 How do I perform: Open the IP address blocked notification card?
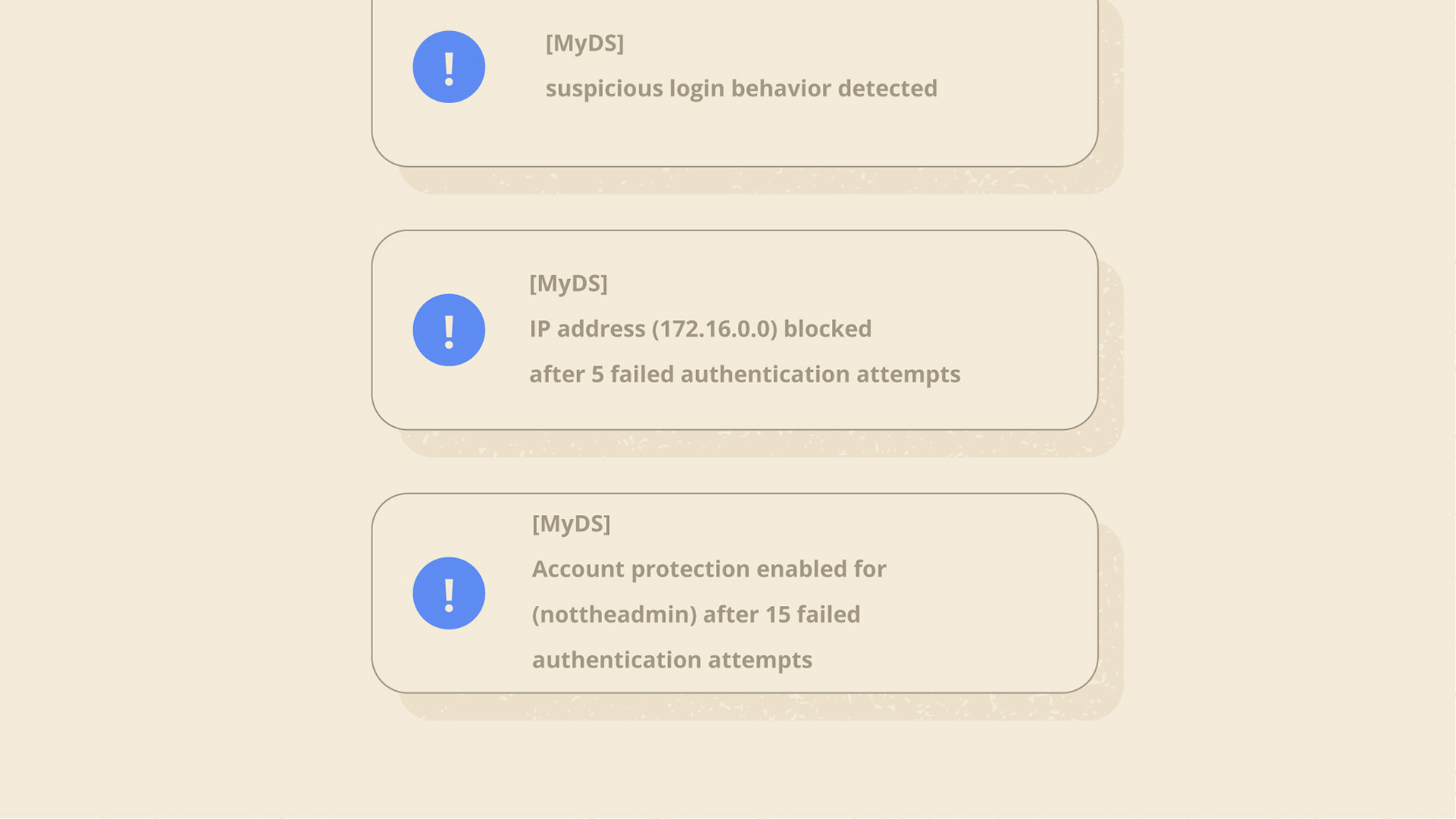(735, 330)
